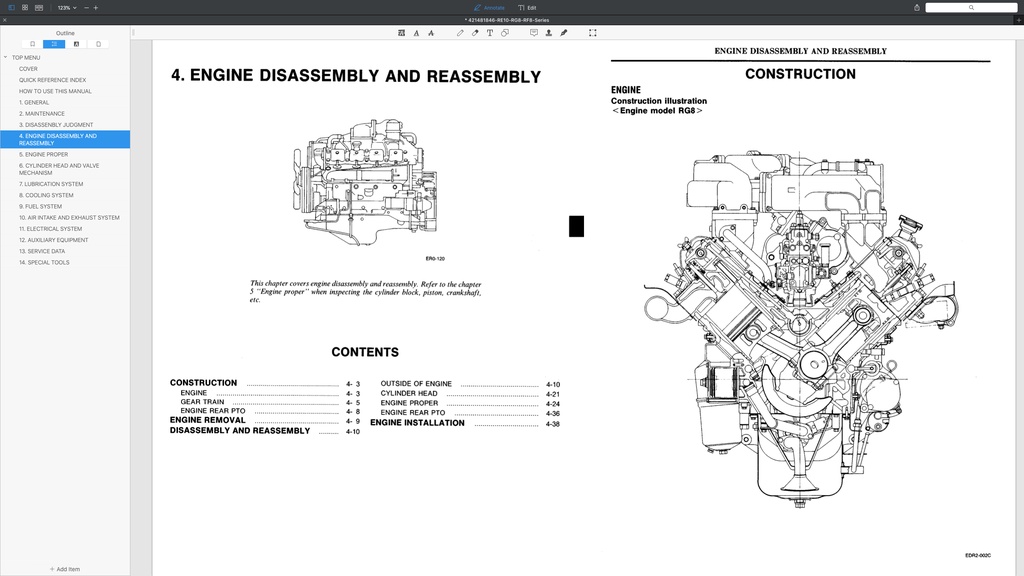This screenshot has width=1024, height=576.
Task: Select the text box tool
Action: pyautogui.click(x=490, y=33)
